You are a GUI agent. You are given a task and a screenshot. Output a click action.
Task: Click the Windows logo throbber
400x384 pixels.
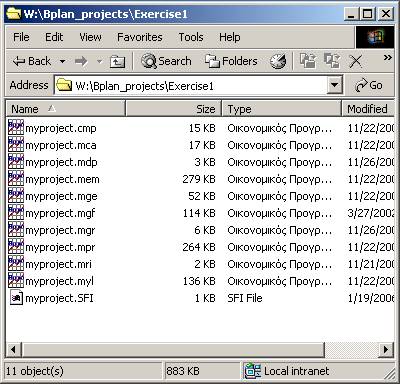(375, 37)
